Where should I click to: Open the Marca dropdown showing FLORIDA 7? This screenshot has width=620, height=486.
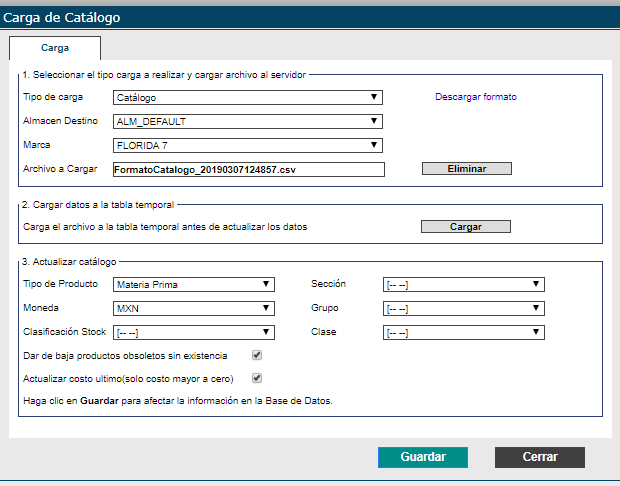248,146
